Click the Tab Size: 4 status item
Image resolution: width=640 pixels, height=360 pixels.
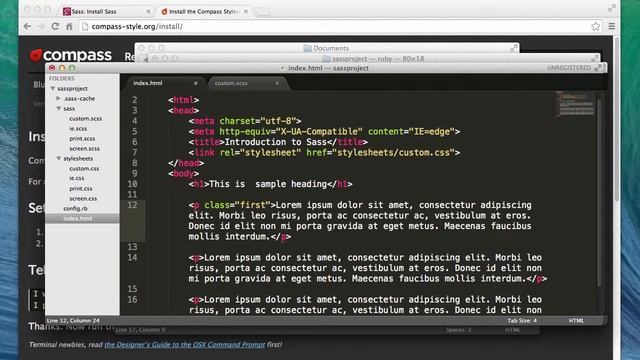pyautogui.click(x=522, y=320)
